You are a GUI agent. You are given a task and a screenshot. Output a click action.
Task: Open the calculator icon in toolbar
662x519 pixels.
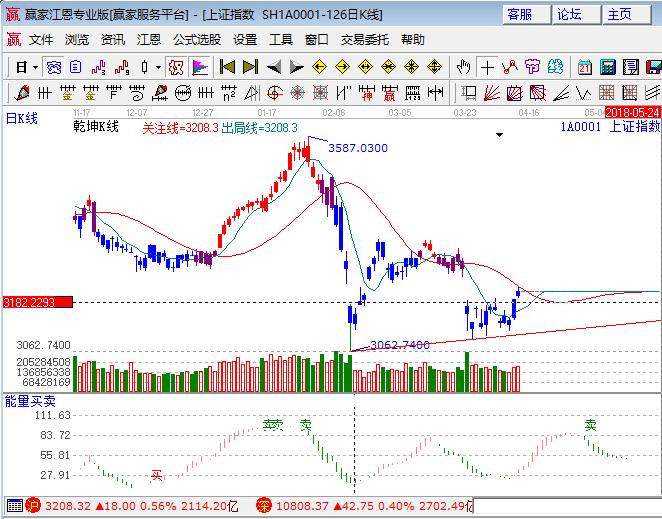607,67
